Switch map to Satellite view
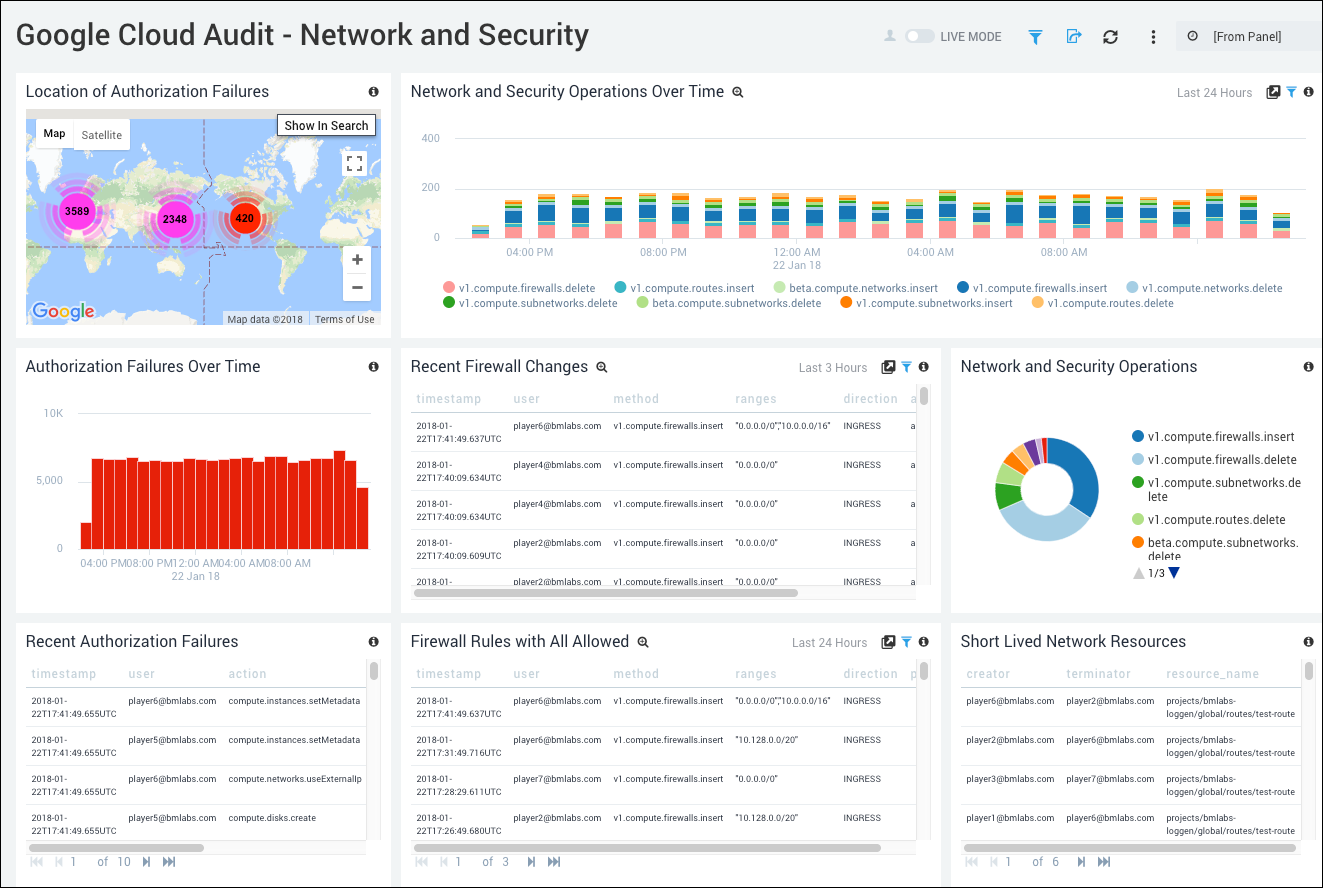Viewport: 1323px width, 888px height. click(102, 135)
